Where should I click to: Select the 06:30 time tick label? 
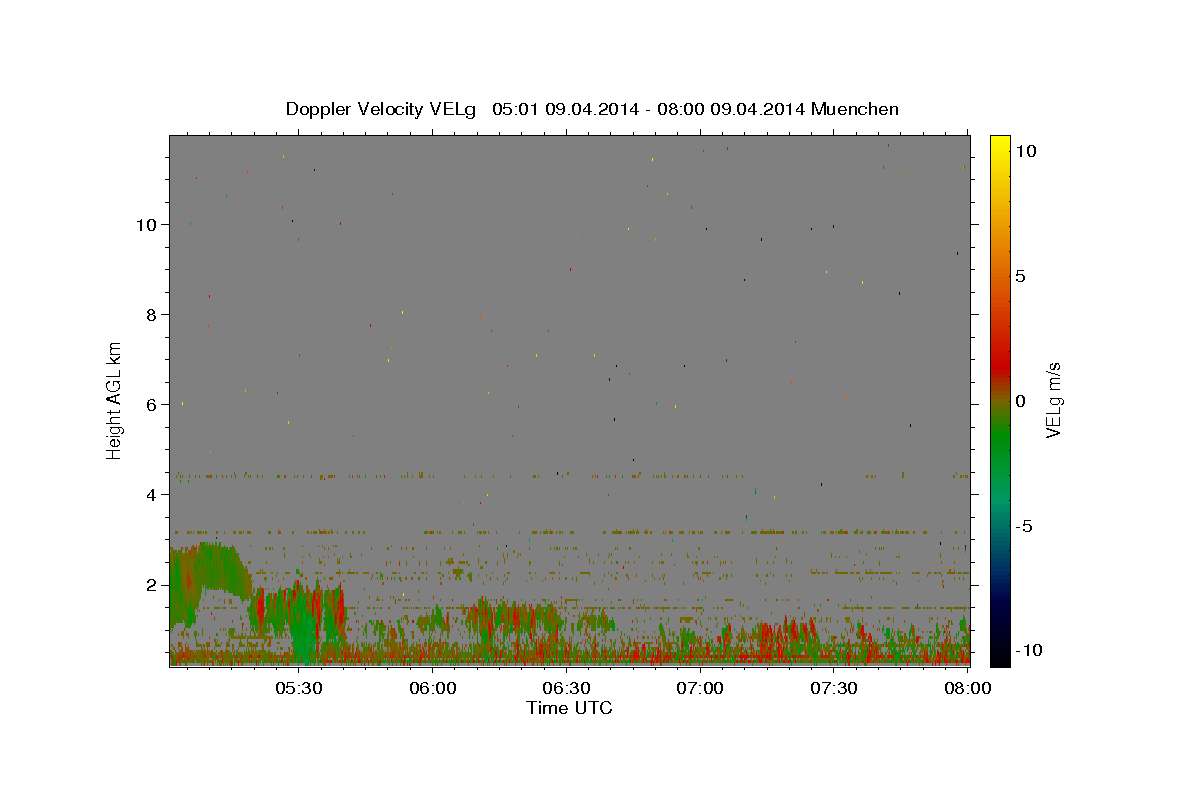coord(567,688)
